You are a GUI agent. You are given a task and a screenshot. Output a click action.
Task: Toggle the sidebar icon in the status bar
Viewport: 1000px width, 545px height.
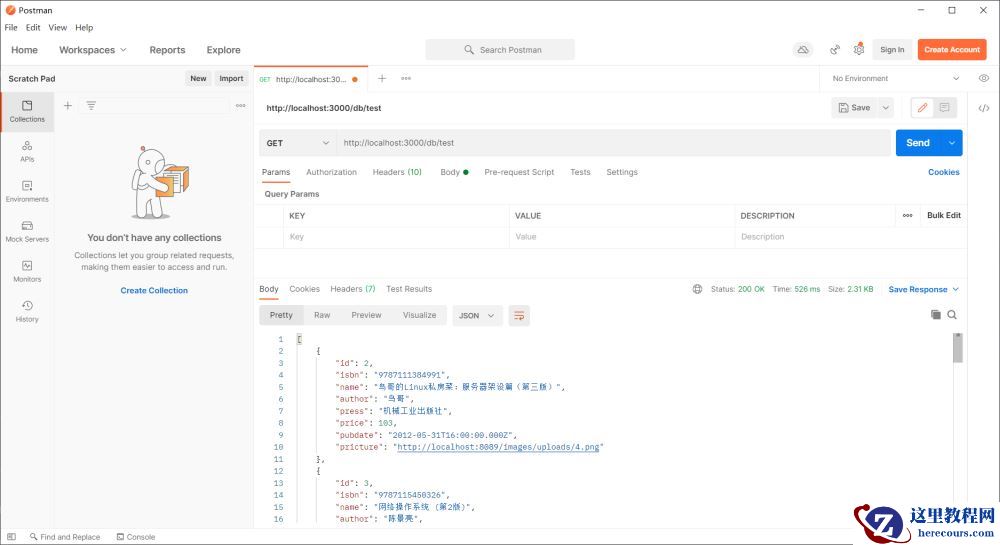pos(11,537)
